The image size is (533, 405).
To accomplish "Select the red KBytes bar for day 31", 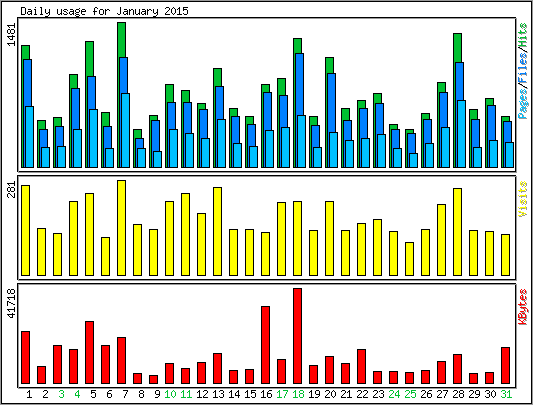I will (x=505, y=366).
